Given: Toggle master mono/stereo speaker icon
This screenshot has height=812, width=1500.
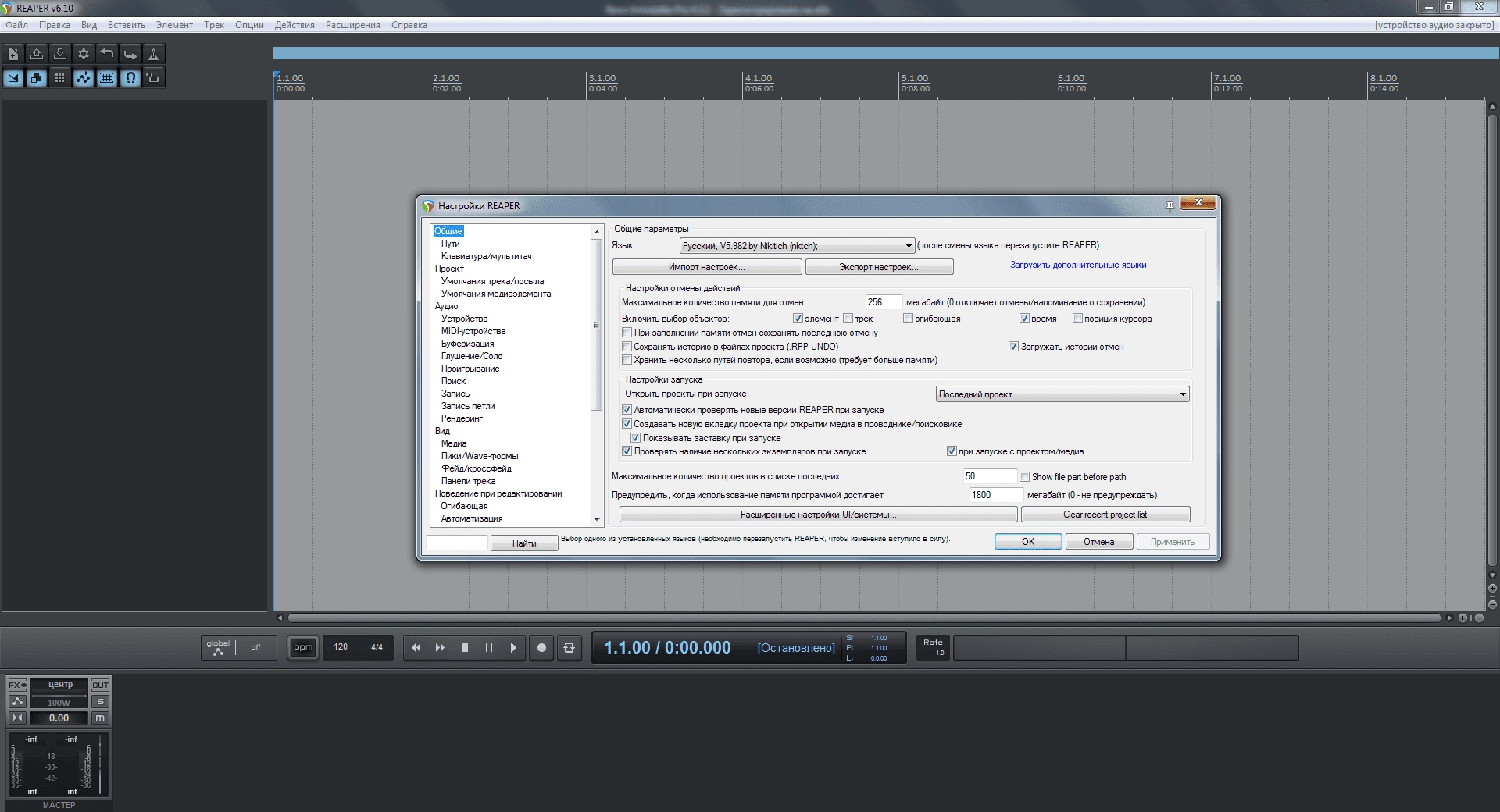Looking at the screenshot, I should click(x=17, y=718).
